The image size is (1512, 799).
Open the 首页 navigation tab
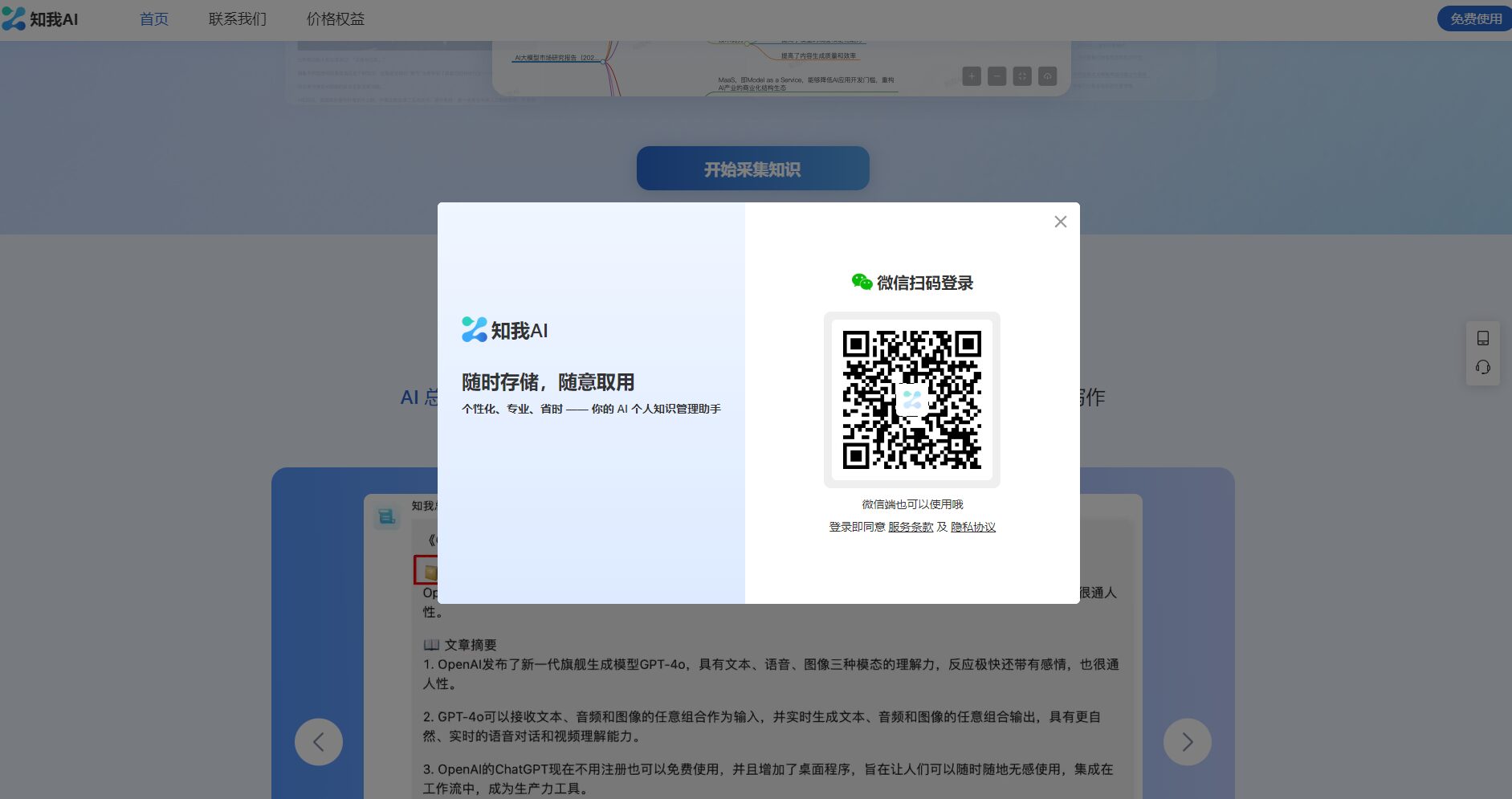point(153,18)
